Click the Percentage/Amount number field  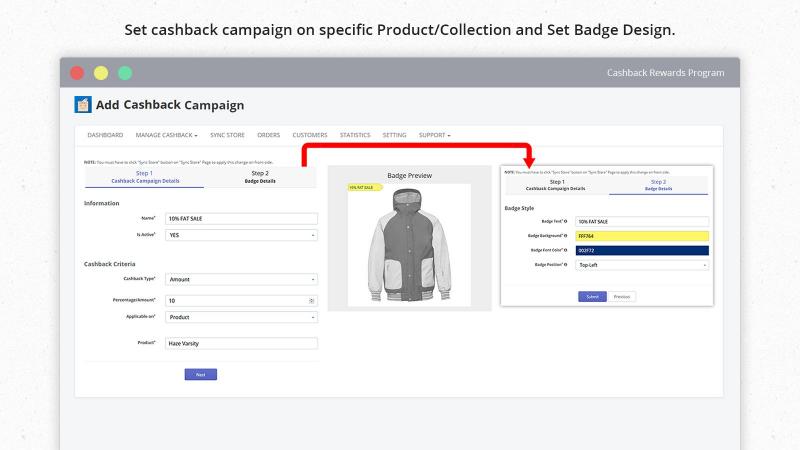pyautogui.click(x=241, y=301)
